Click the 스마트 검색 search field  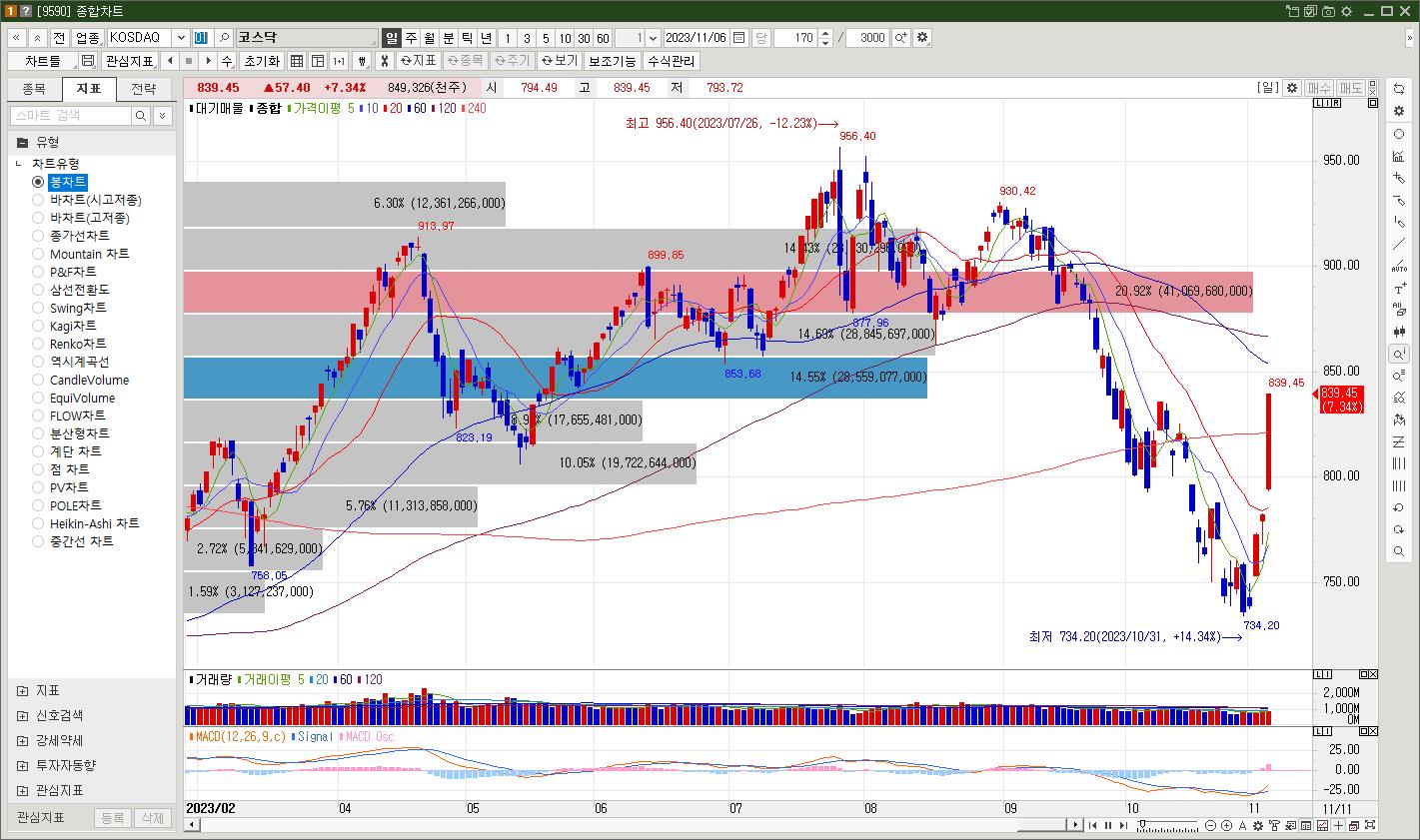click(71, 116)
